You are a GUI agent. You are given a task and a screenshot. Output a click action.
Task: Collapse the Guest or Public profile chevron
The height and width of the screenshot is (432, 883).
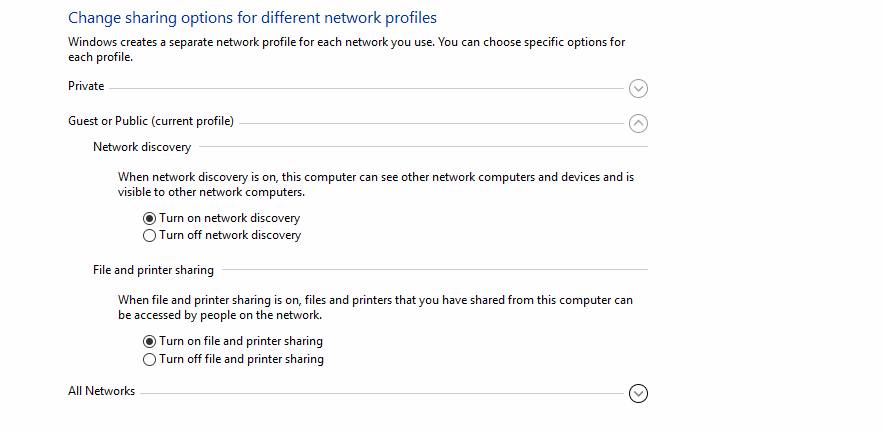point(638,123)
